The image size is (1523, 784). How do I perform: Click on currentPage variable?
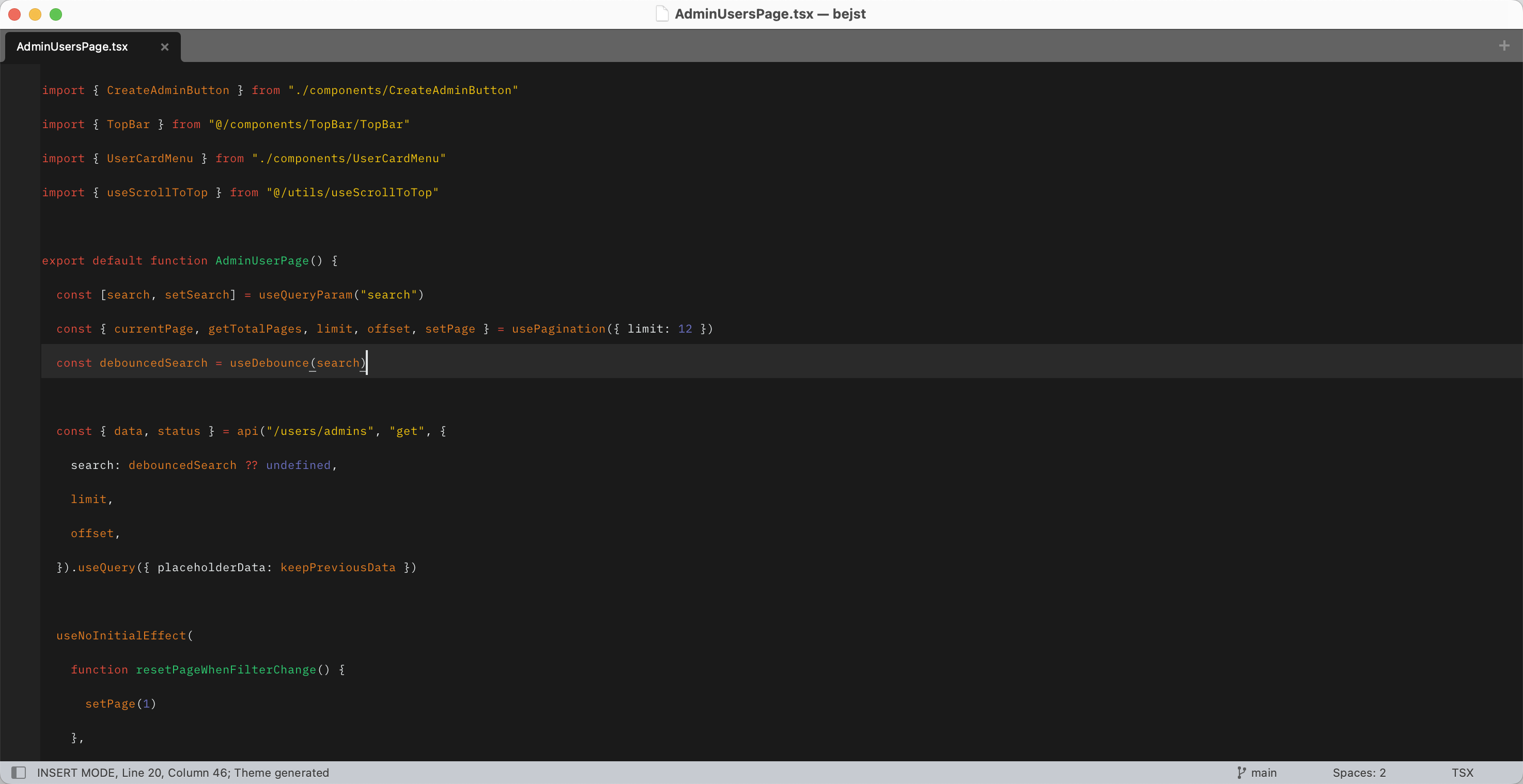[154, 329]
